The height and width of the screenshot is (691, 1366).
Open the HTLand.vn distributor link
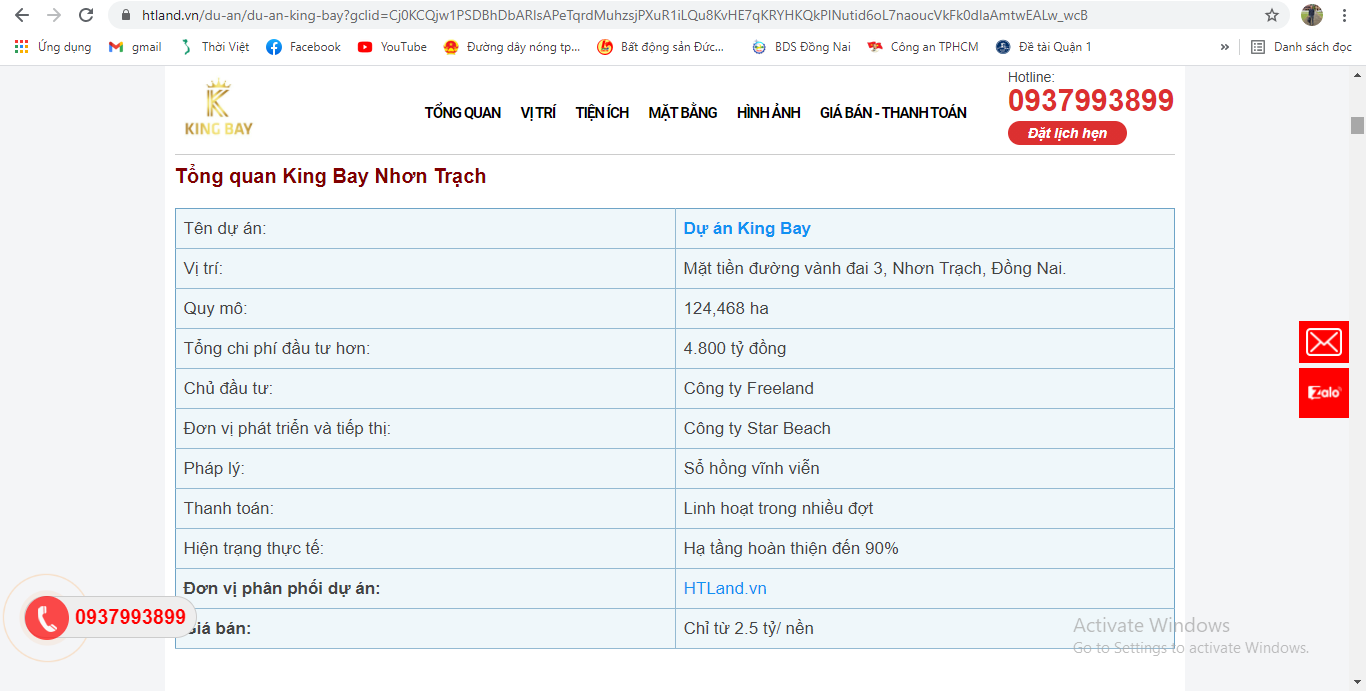click(x=725, y=588)
